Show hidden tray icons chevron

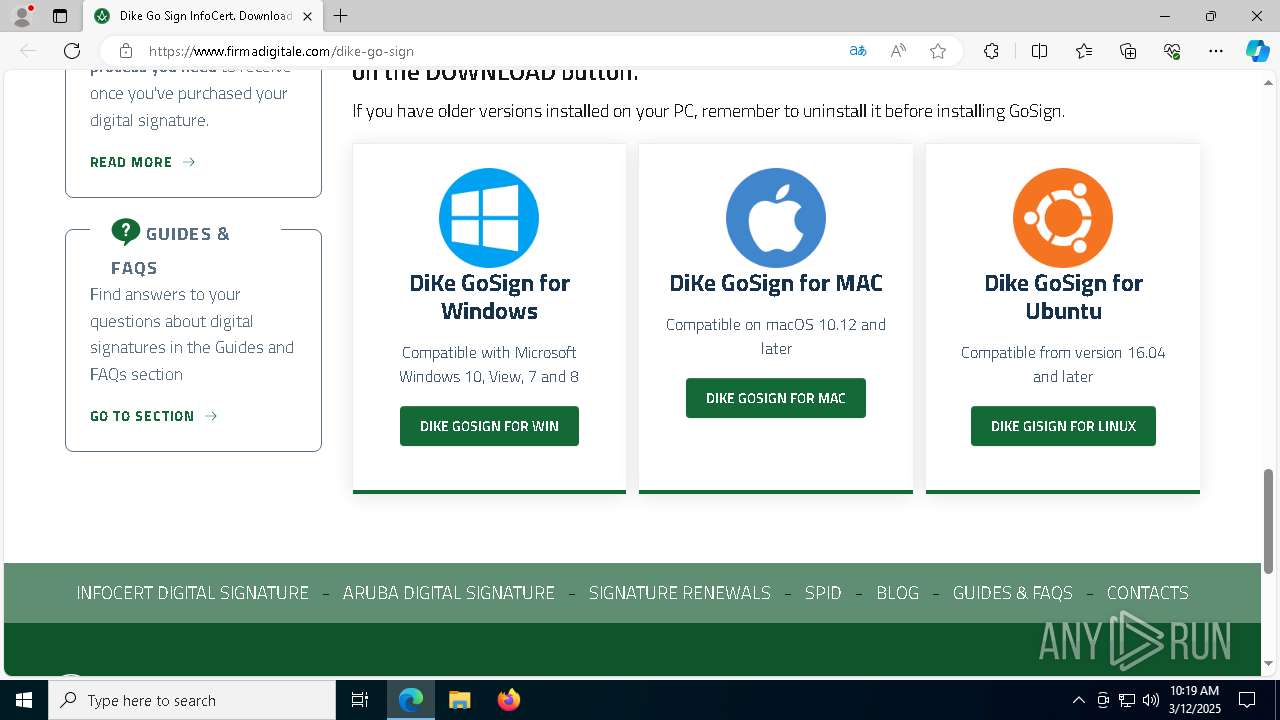[x=1078, y=700]
